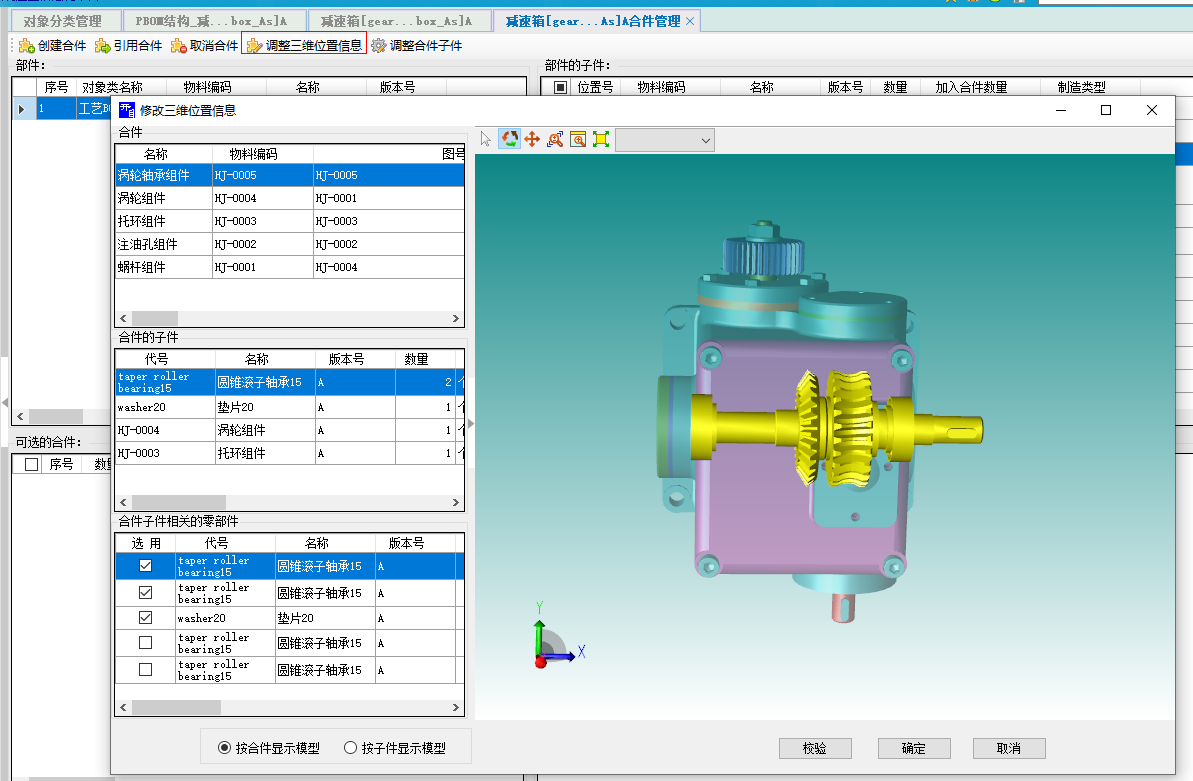Select the 蜗杆组件 row in 合件 list
Viewport: 1193px width, 781px height.
142,267
